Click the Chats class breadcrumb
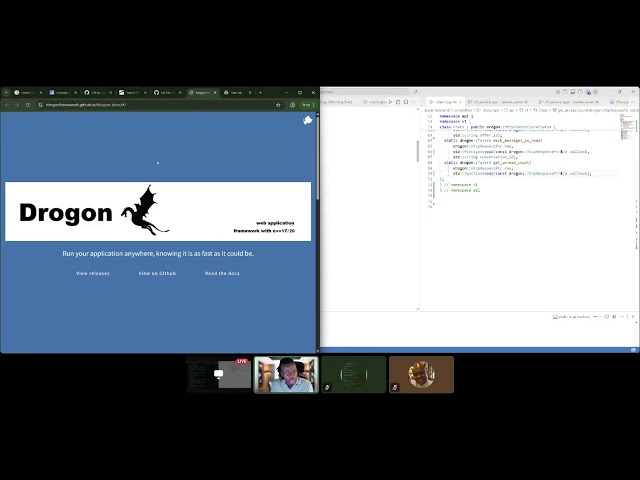 coord(540,110)
